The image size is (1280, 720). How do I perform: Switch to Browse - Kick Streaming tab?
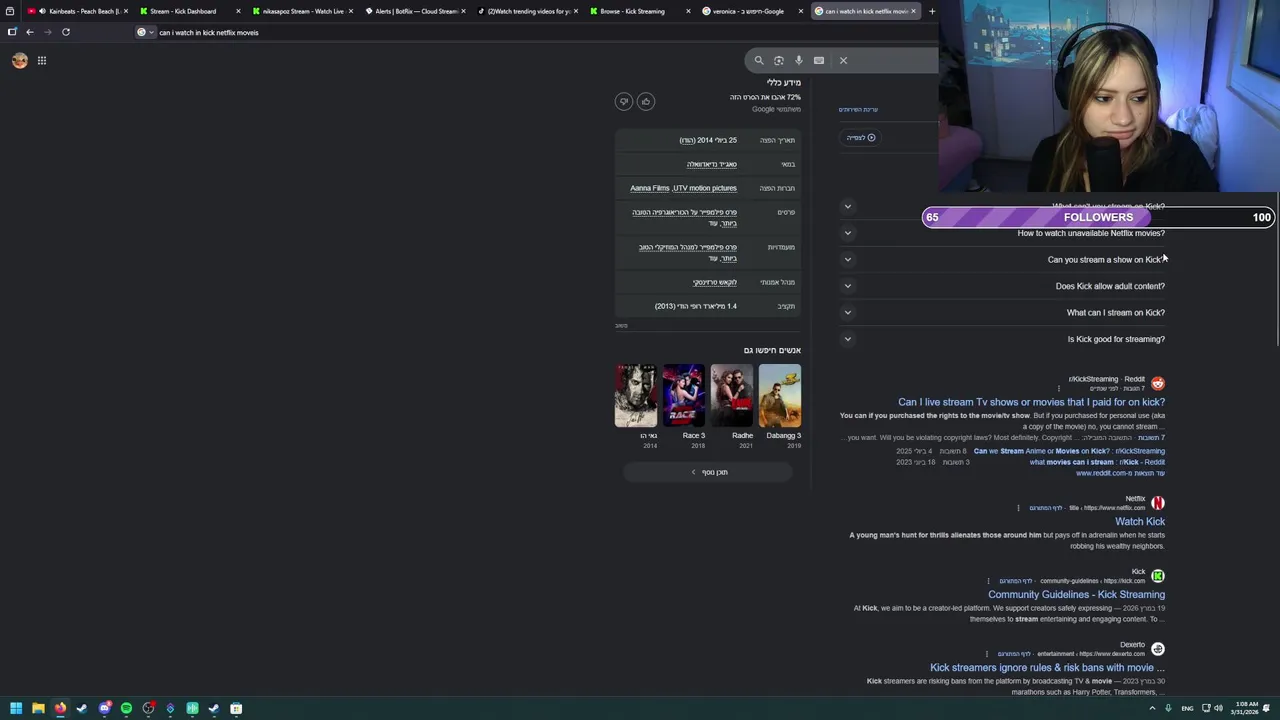(x=638, y=11)
